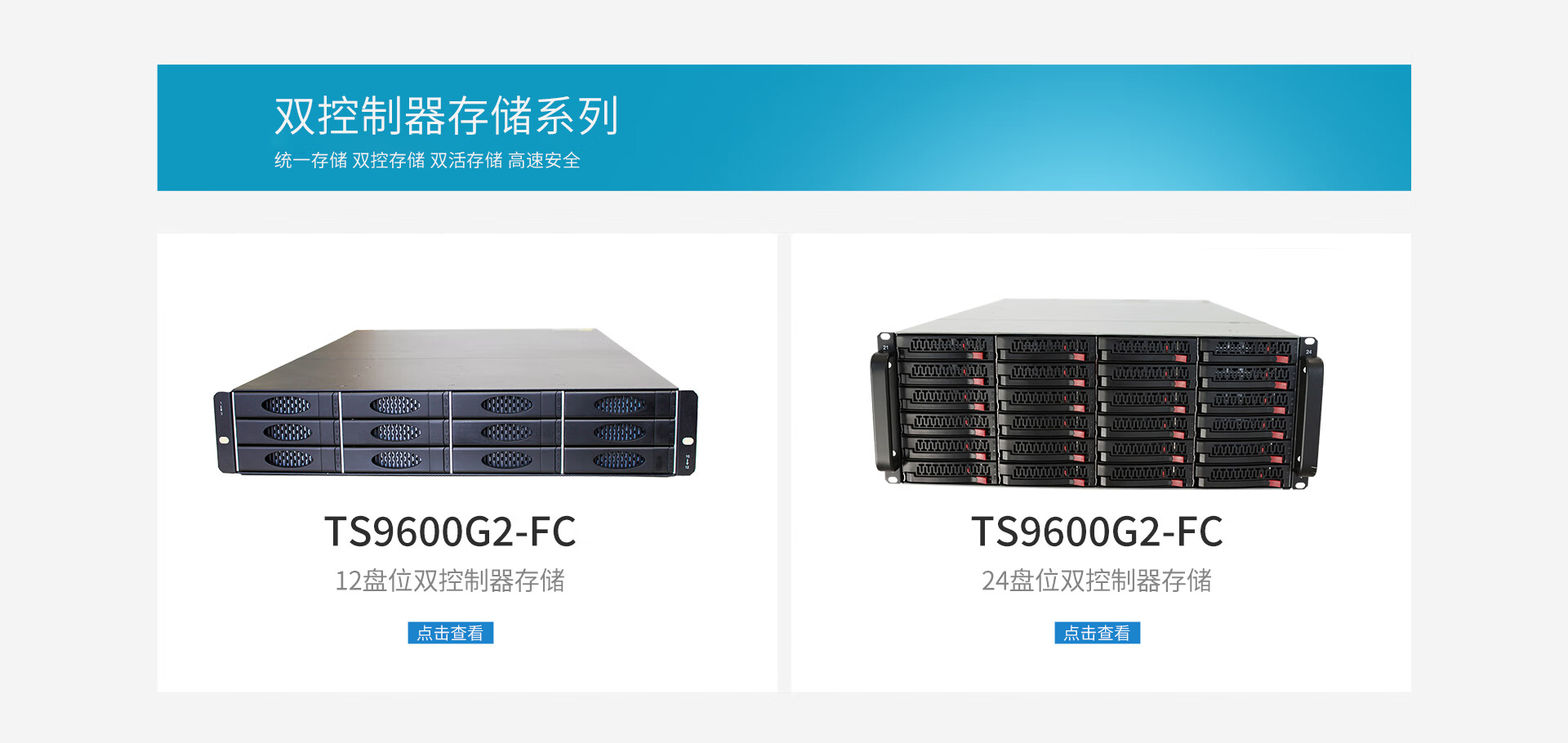Select the left TS9600G2-FC product title
Image resolution: width=1568 pixels, height=743 pixels.
click(x=450, y=532)
